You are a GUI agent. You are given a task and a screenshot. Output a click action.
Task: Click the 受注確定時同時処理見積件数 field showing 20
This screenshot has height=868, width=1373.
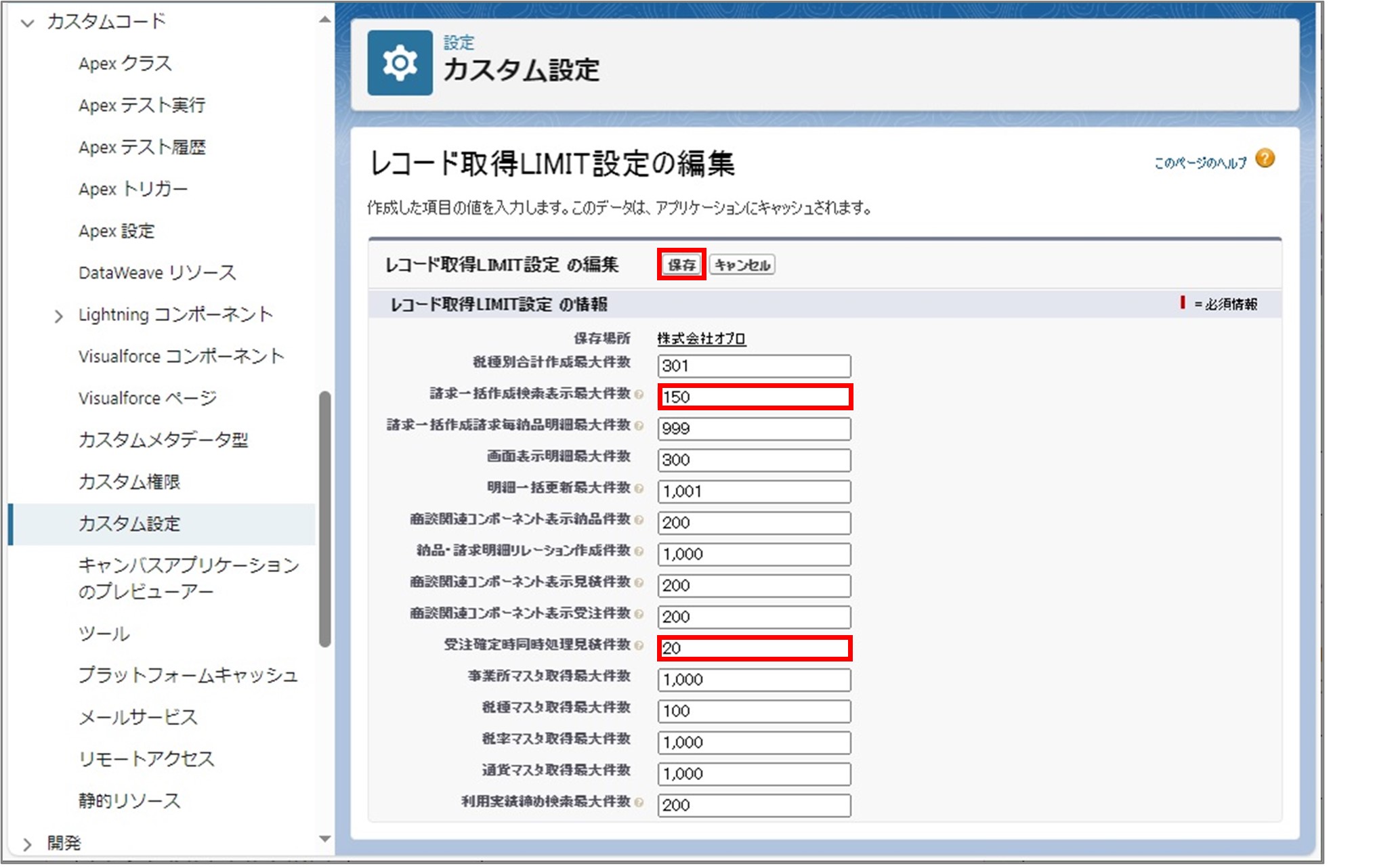pos(754,648)
